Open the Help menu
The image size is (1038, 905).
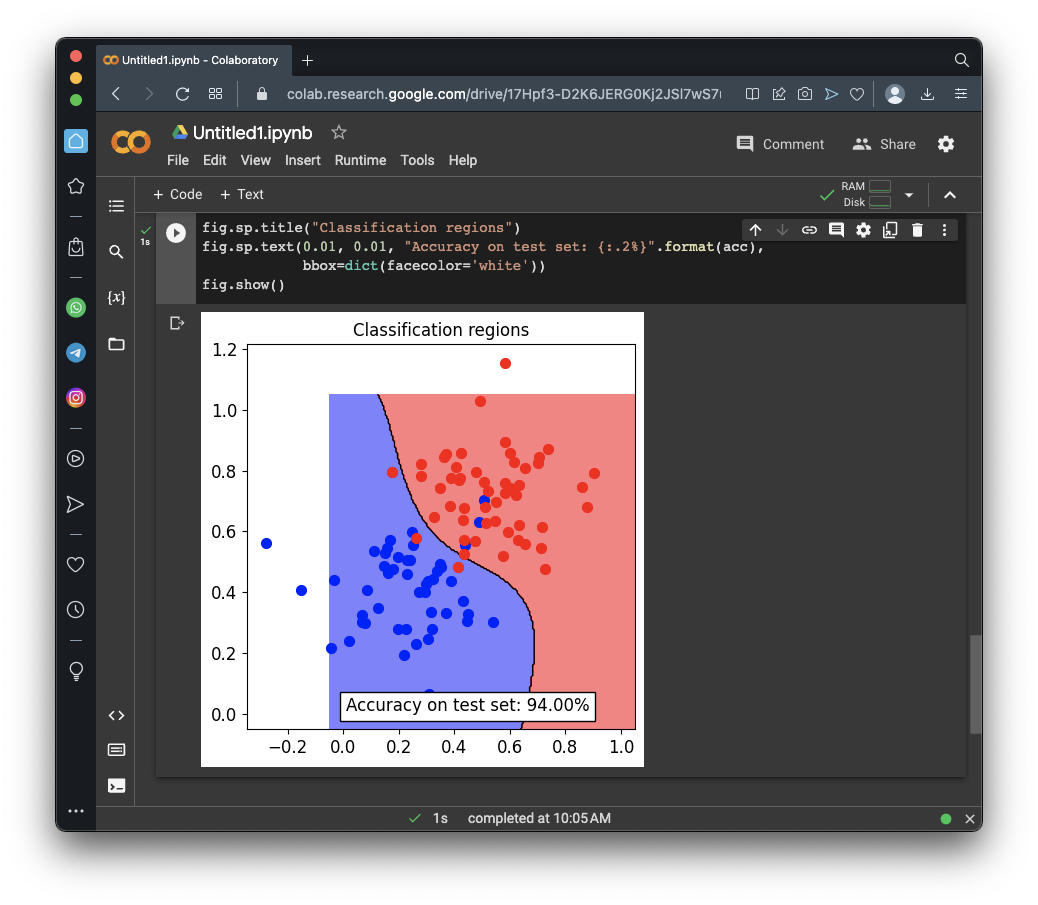463,160
